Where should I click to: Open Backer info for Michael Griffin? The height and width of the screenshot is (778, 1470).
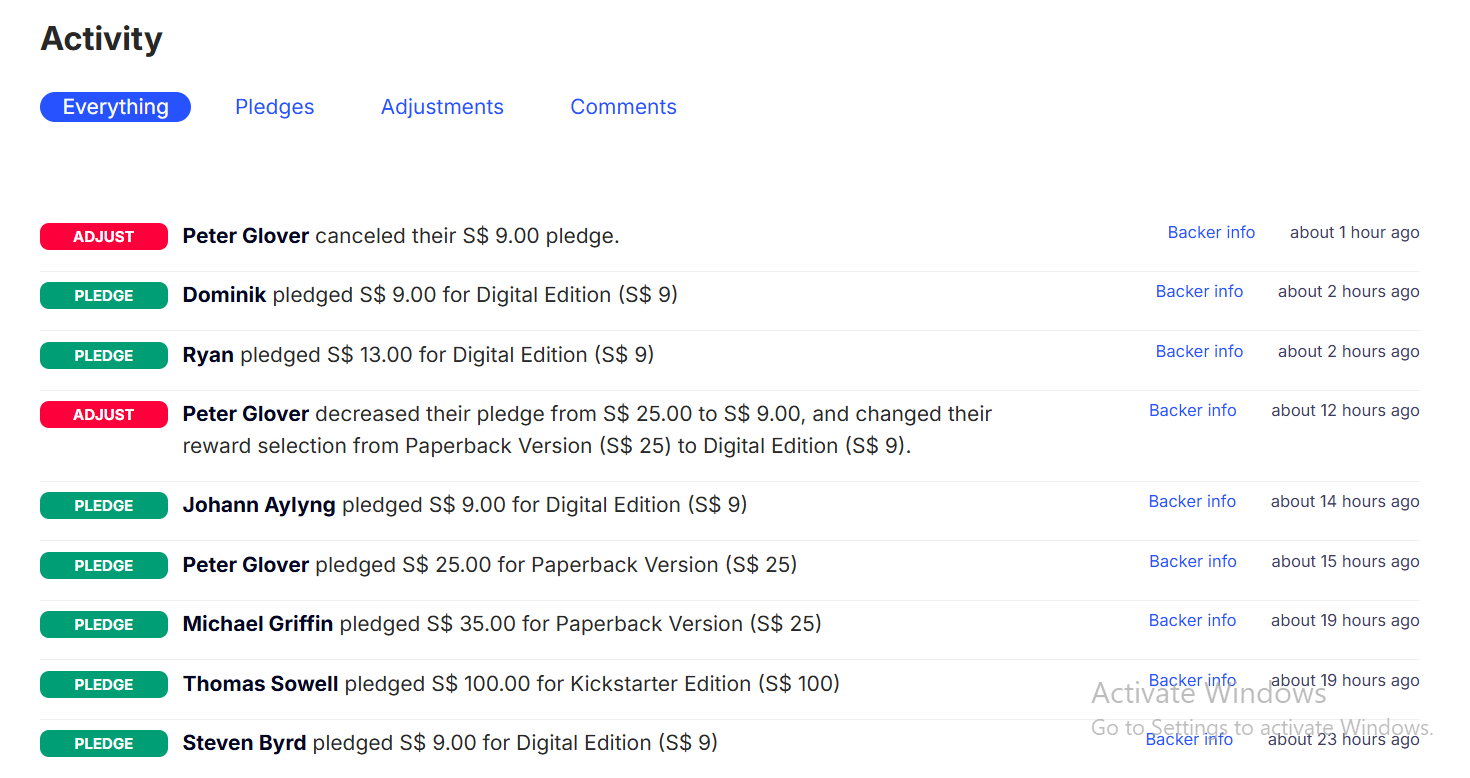click(x=1192, y=620)
